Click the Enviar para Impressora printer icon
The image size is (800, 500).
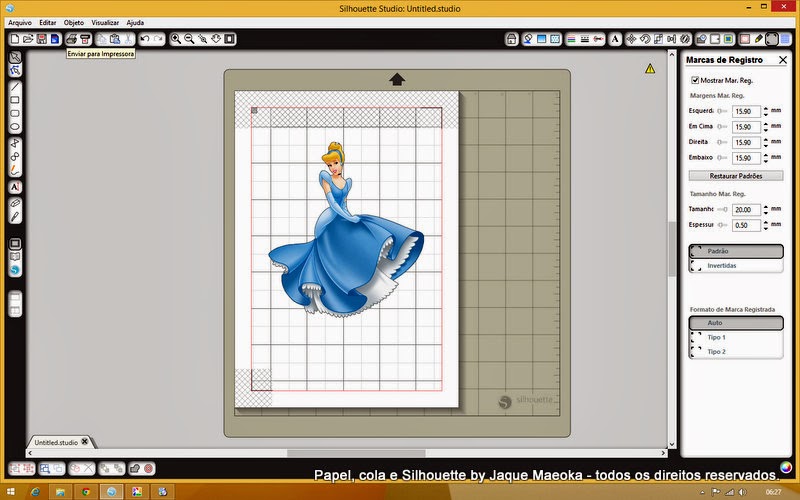(x=71, y=39)
